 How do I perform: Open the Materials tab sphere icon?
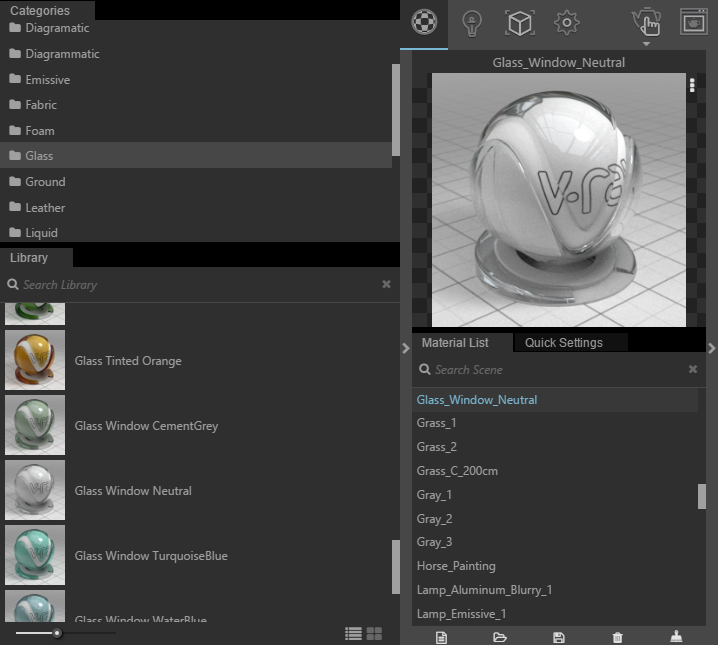pyautogui.click(x=424, y=22)
